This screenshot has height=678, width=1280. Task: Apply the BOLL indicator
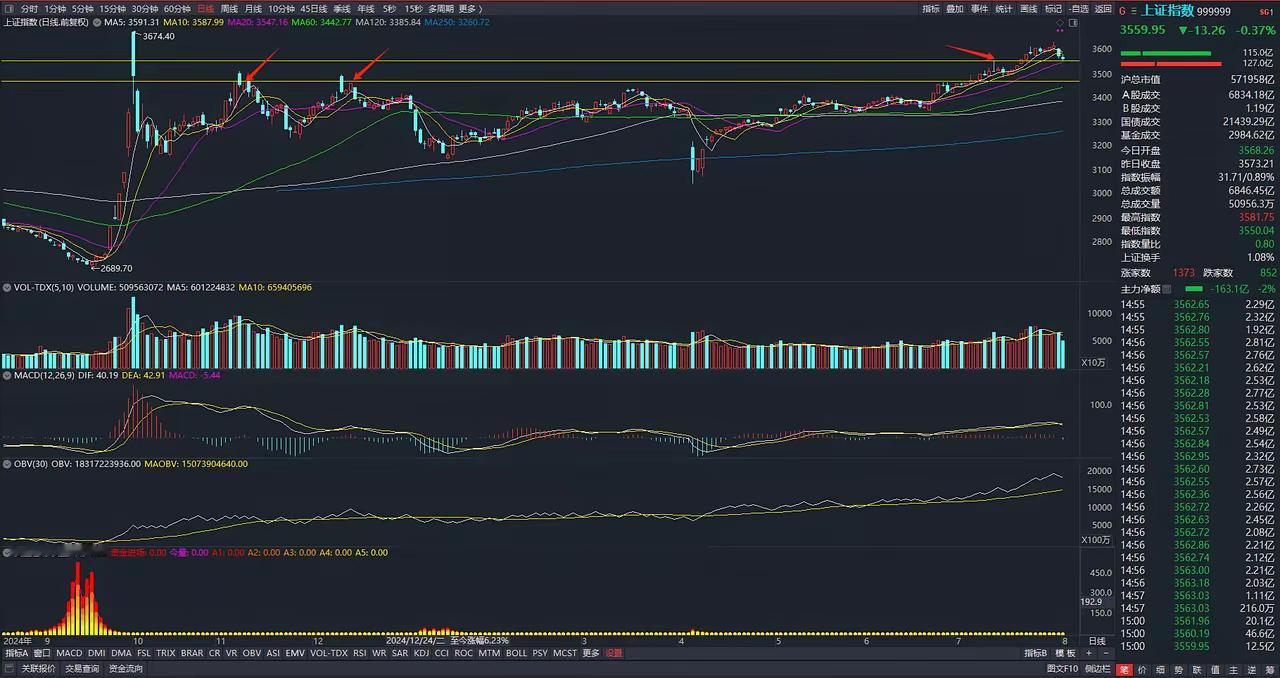pos(517,653)
